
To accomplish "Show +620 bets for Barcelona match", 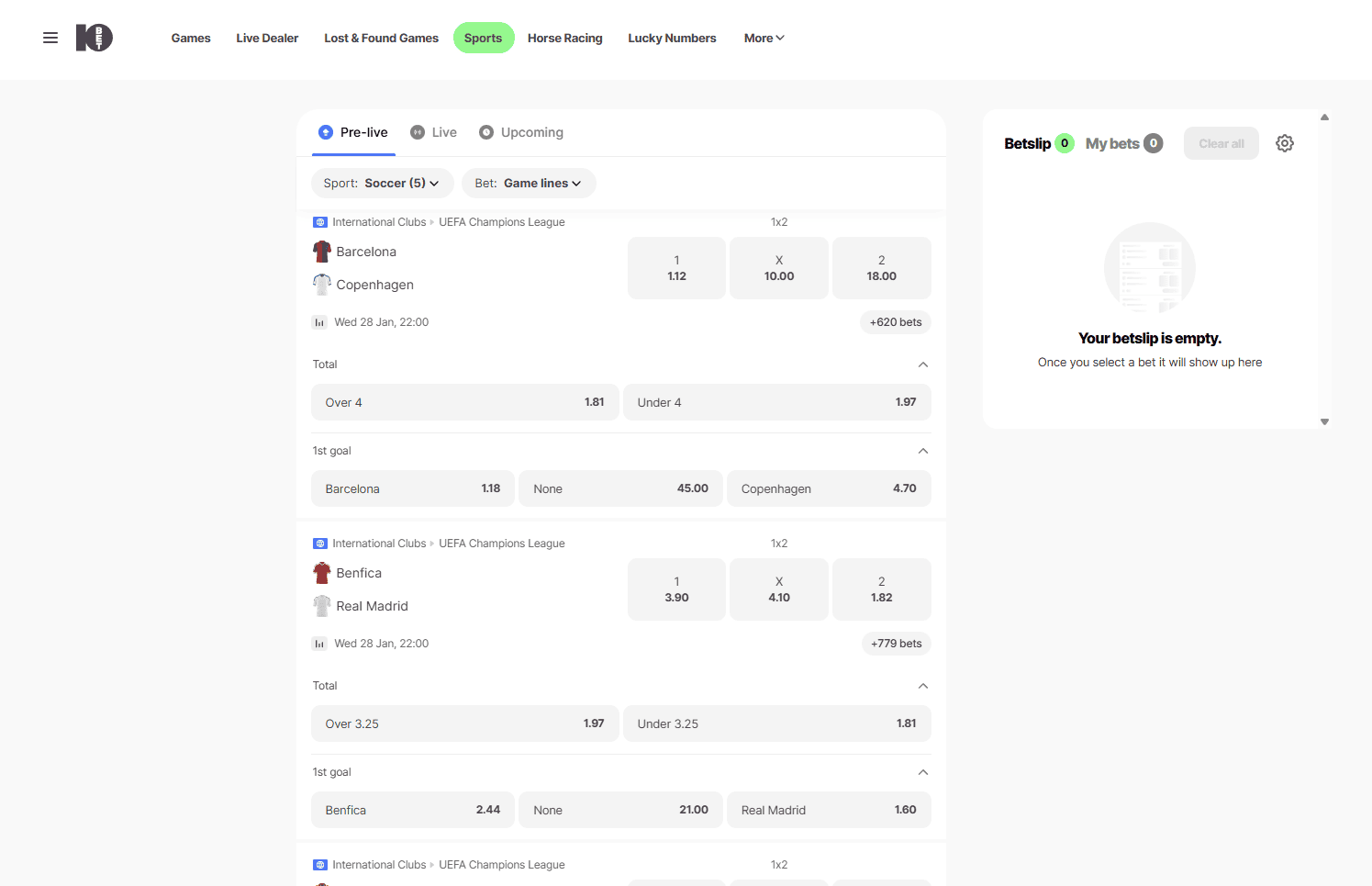I will [896, 322].
